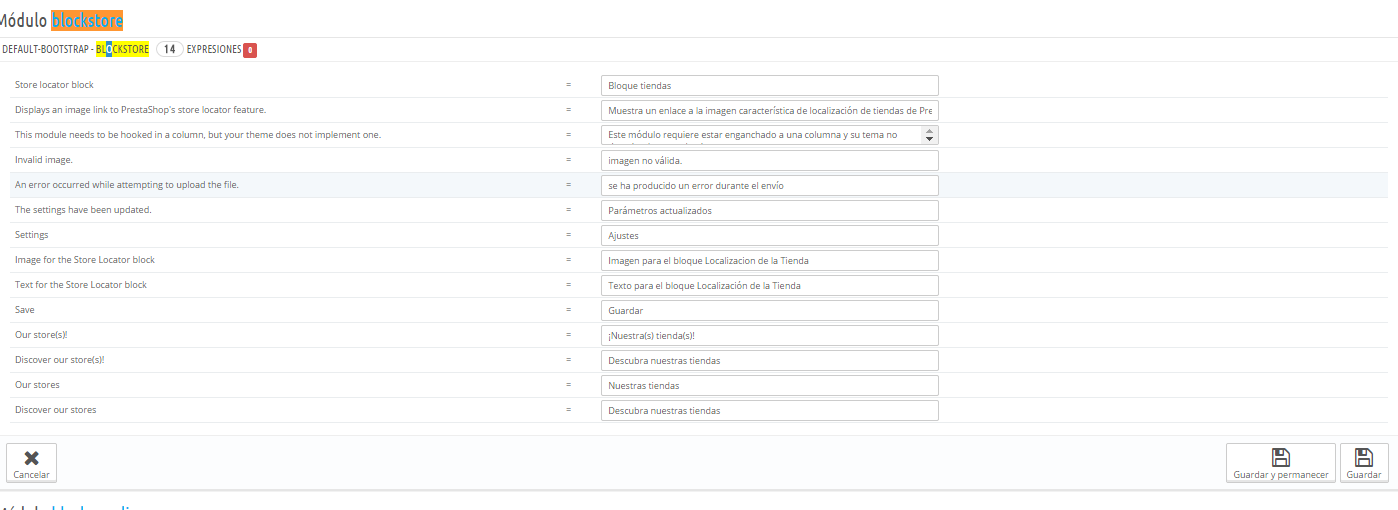Open the blockstore module heading link
The width and height of the screenshot is (1398, 510).
tap(87, 19)
